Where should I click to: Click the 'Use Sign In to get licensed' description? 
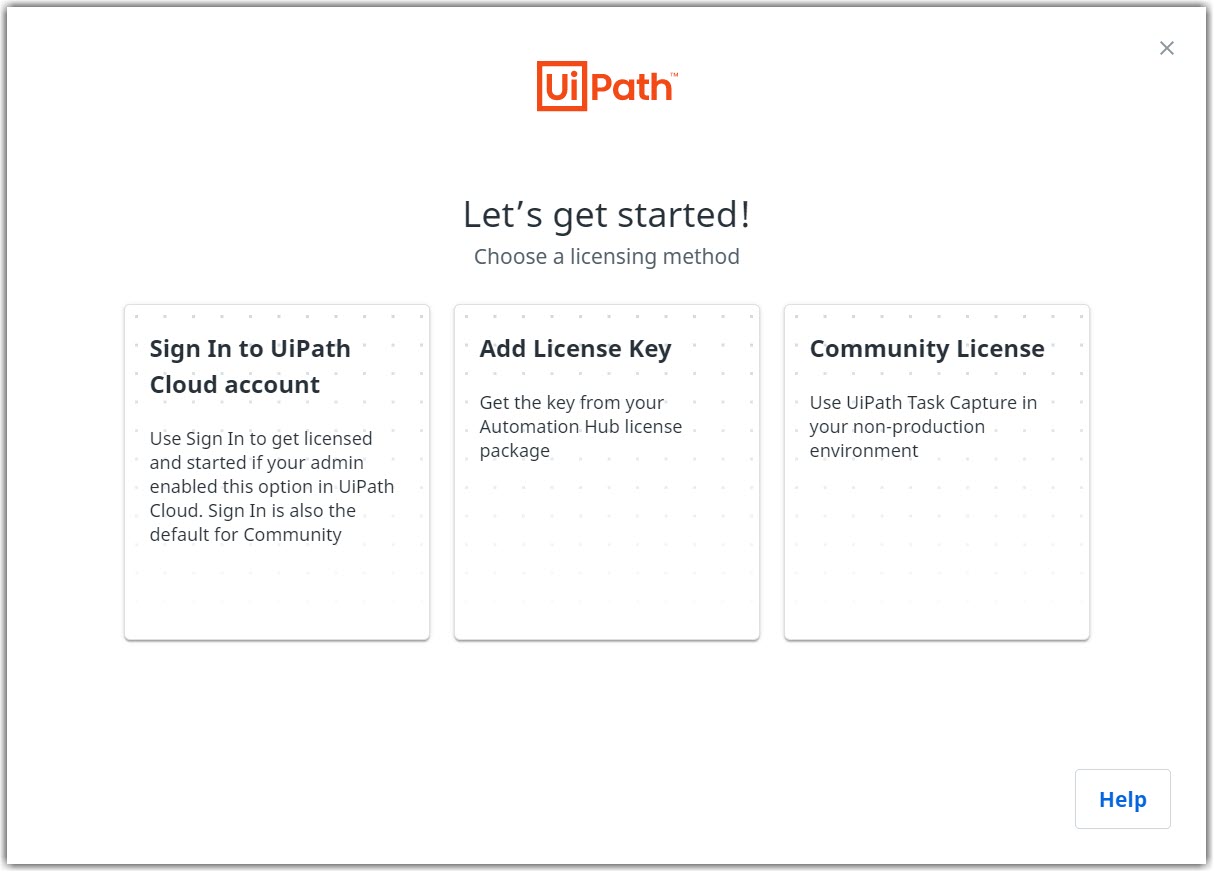272,486
